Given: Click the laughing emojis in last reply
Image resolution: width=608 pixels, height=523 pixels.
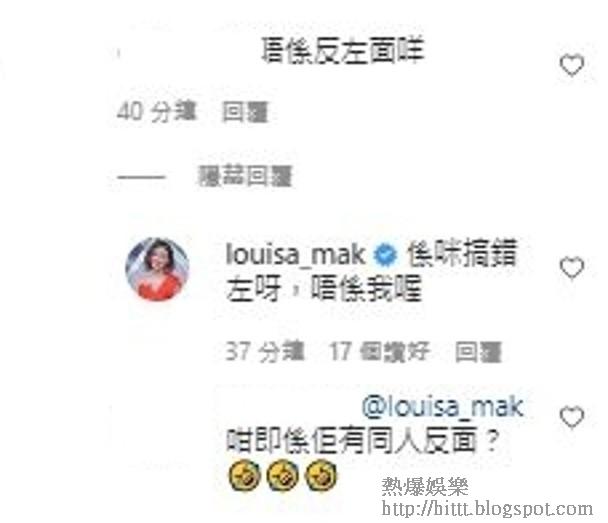Looking at the screenshot, I should pos(282,475).
